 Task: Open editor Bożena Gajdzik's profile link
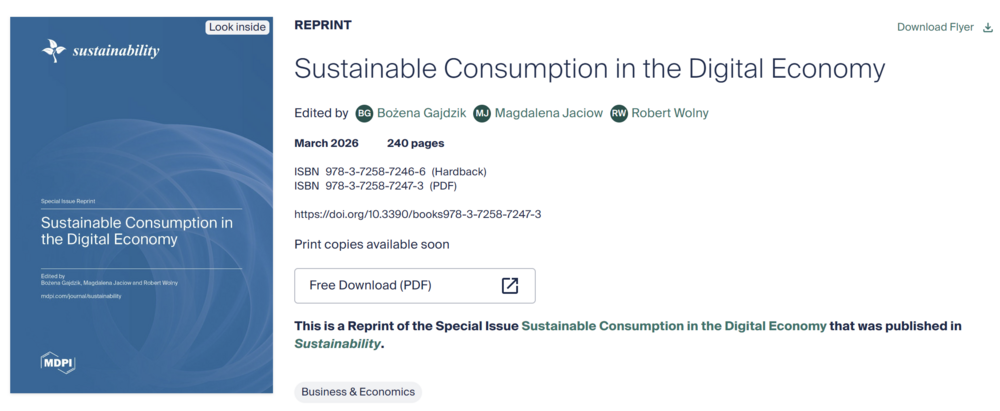point(421,113)
